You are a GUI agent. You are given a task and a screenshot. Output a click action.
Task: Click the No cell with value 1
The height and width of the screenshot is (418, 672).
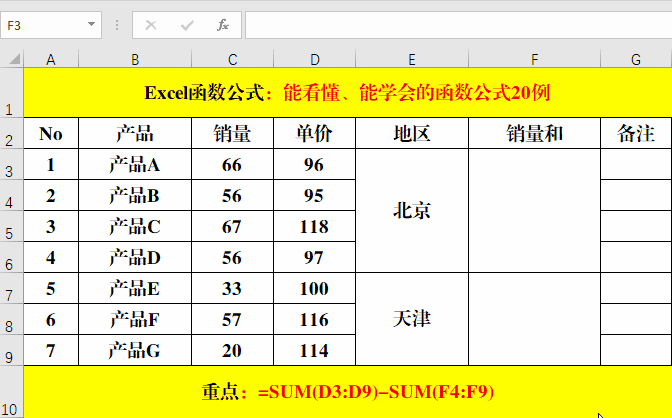[x=51, y=164]
